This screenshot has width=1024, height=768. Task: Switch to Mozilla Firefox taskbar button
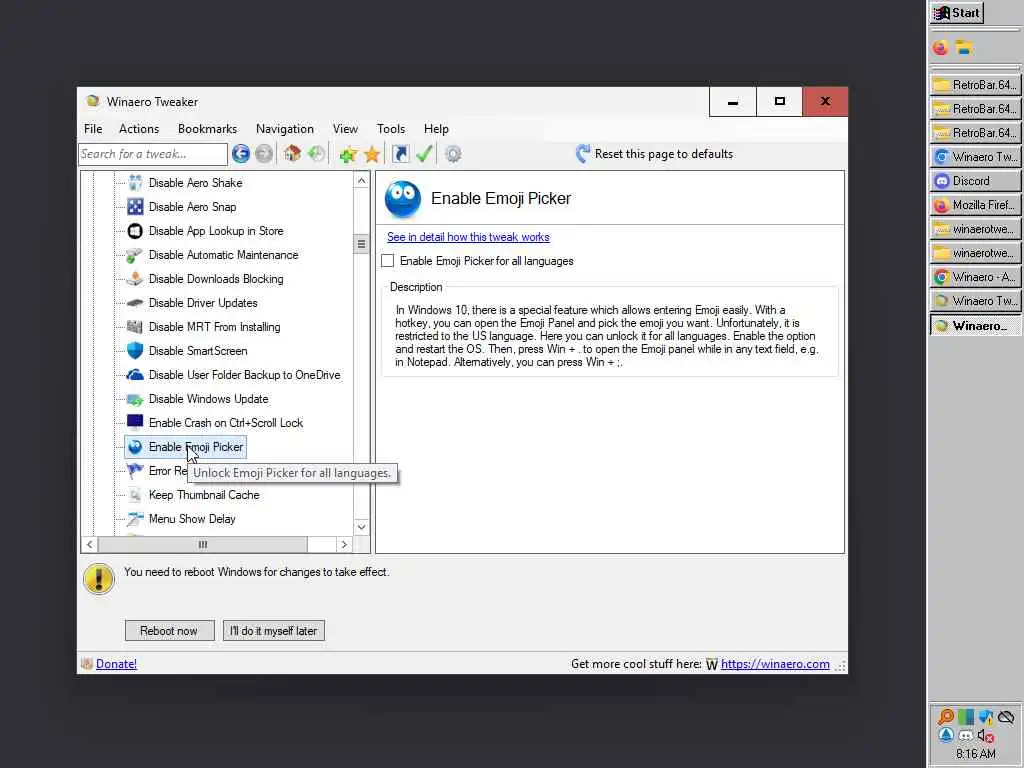pyautogui.click(x=975, y=205)
